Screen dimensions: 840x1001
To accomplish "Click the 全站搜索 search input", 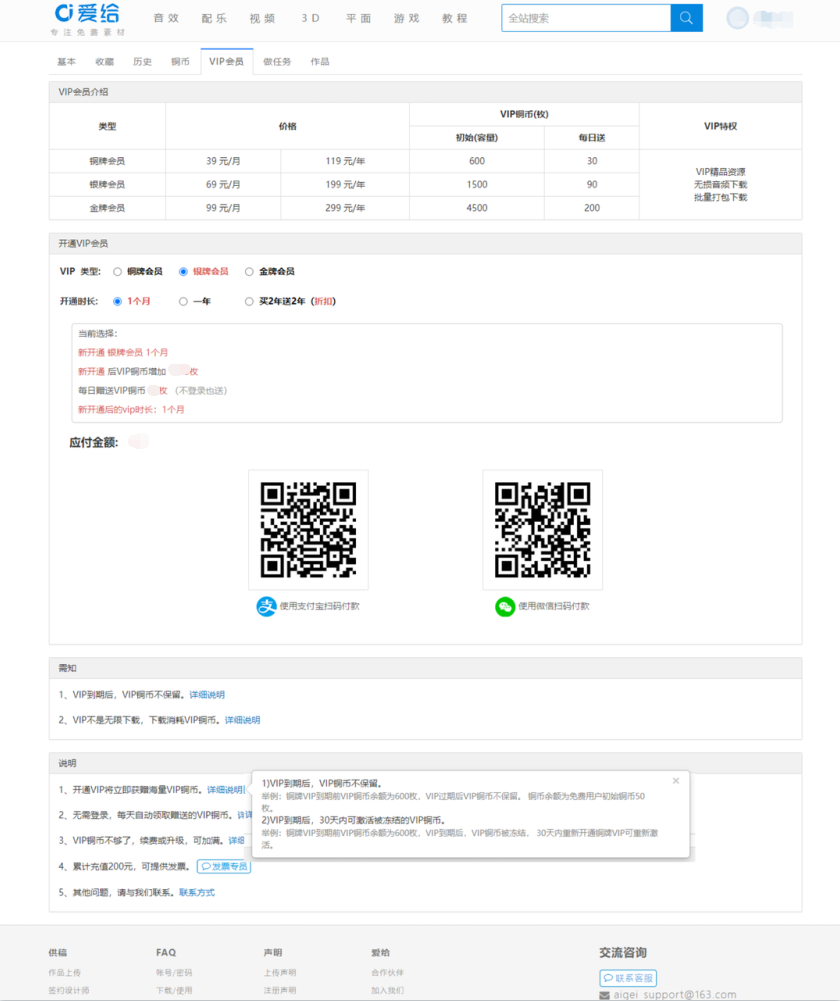I will pyautogui.click(x=586, y=18).
